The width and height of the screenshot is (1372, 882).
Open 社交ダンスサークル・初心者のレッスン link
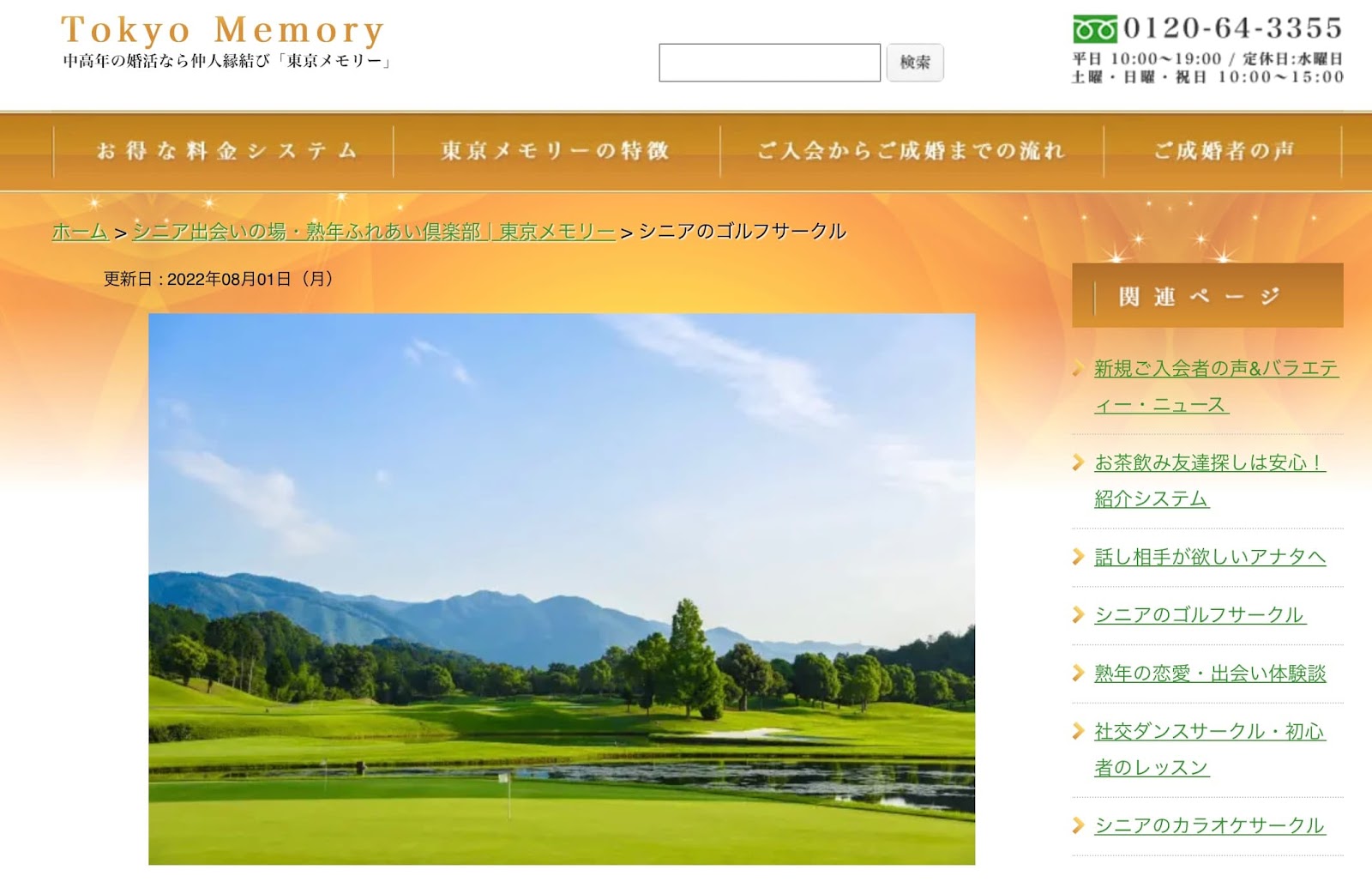coord(1209,749)
